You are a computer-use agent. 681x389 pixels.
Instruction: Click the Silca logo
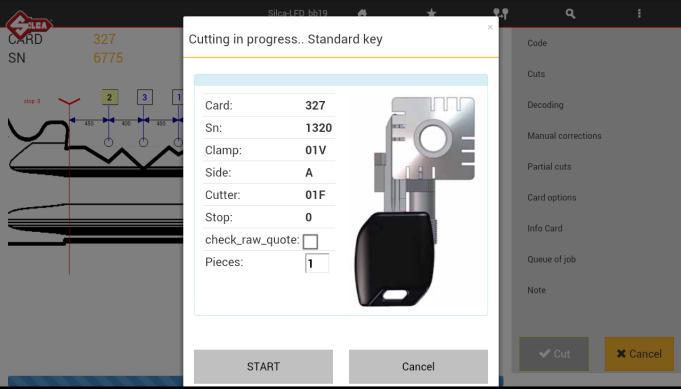pyautogui.click(x=29, y=26)
